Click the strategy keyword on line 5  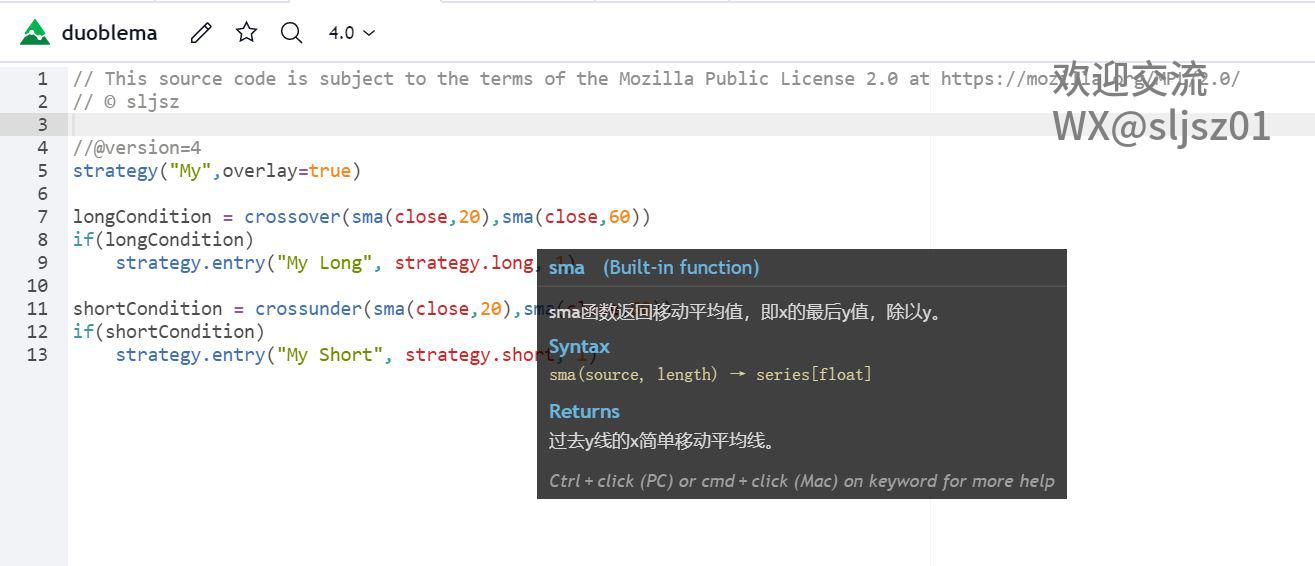[115, 171]
